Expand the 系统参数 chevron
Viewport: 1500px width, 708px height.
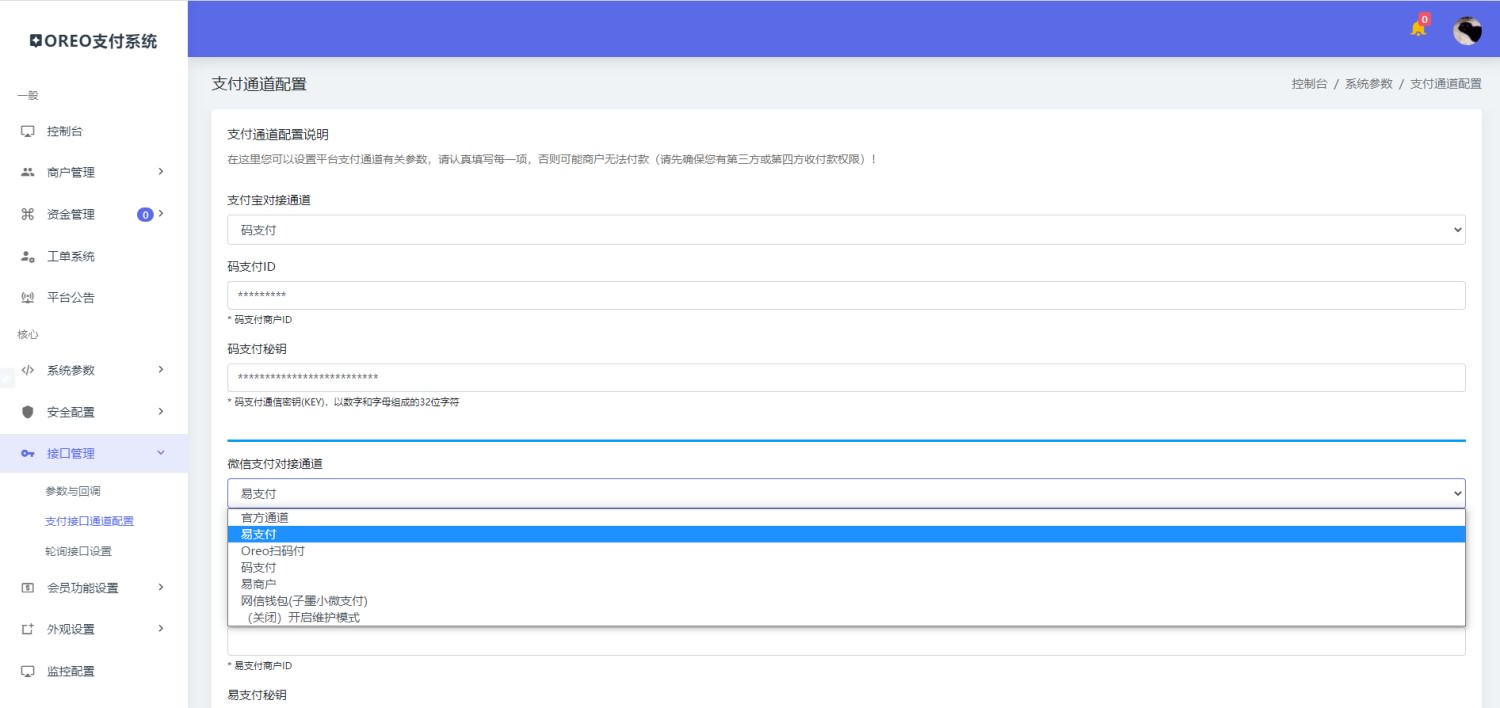pos(161,370)
